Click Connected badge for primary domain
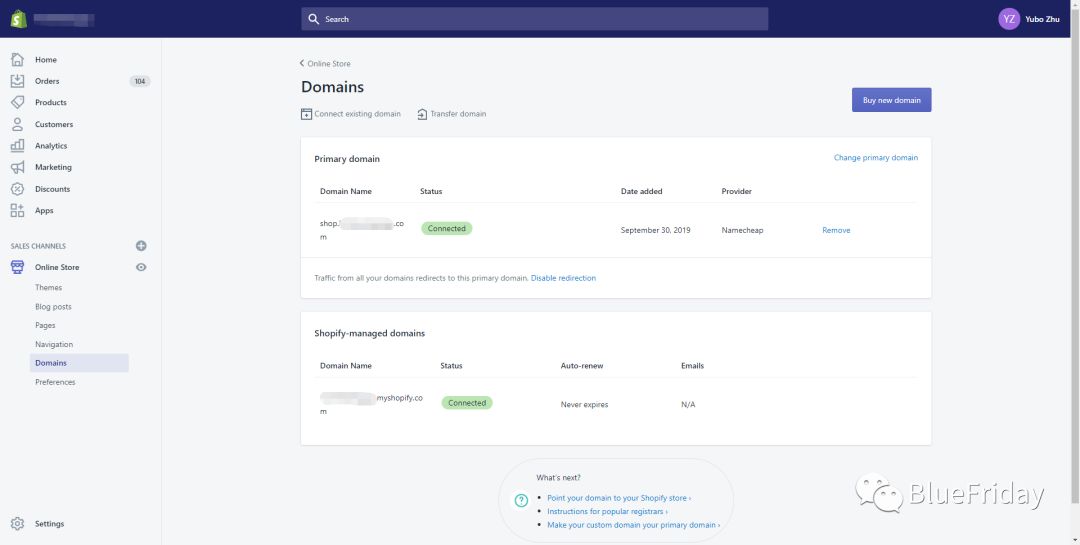The image size is (1080, 545). pos(446,229)
